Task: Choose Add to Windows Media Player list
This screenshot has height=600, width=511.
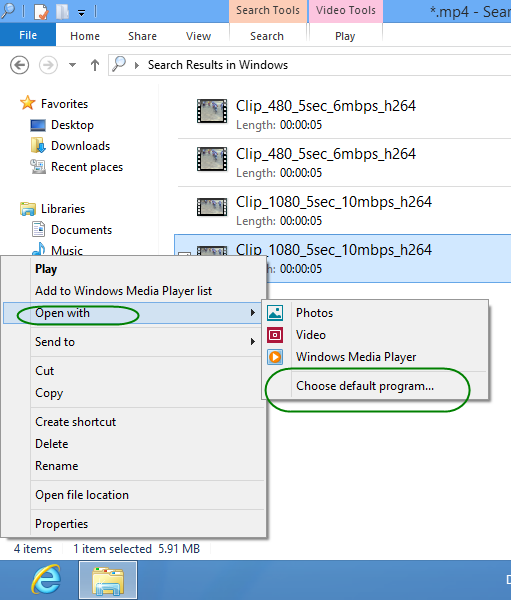Action: pos(134,291)
